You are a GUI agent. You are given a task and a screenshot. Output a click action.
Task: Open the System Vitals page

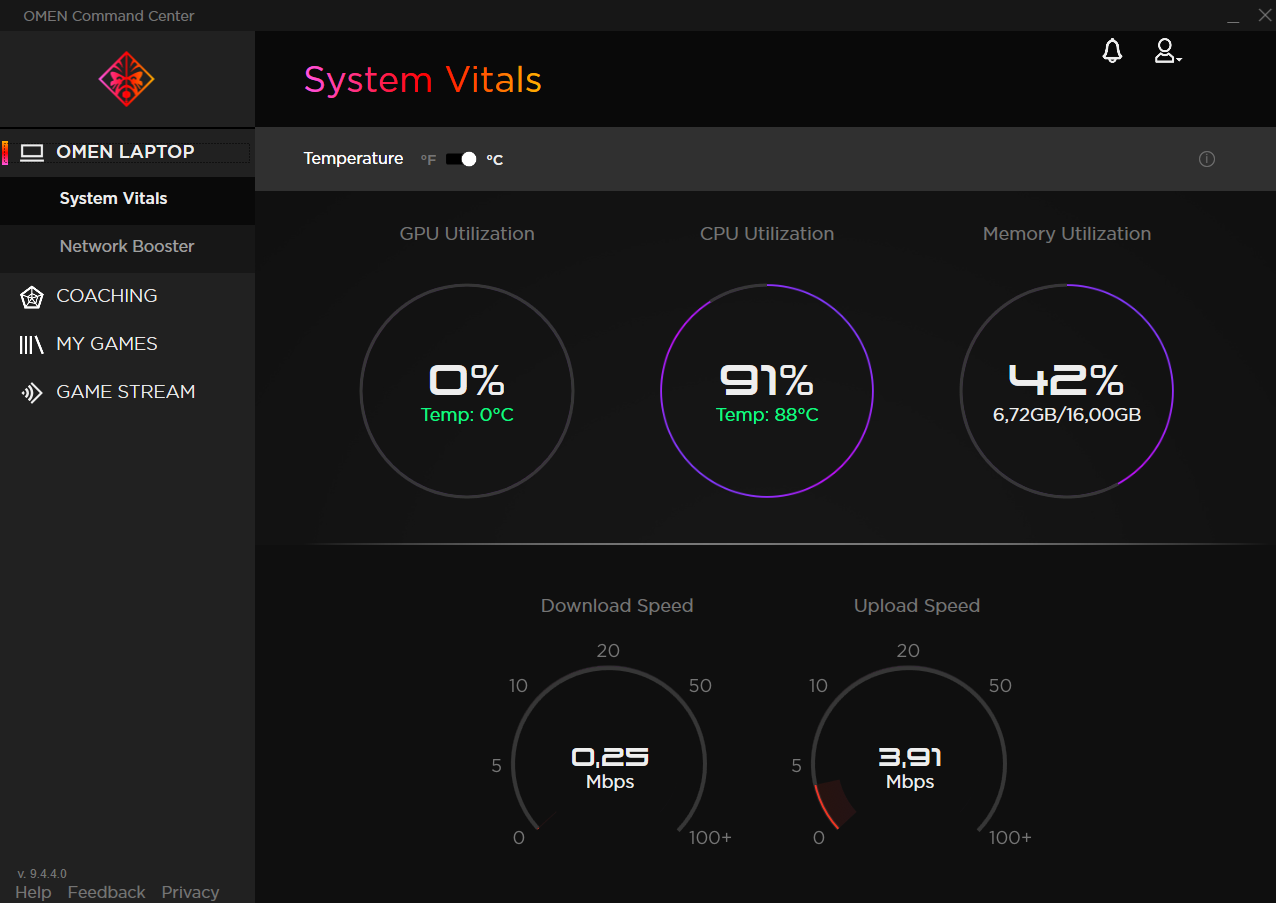click(127, 199)
